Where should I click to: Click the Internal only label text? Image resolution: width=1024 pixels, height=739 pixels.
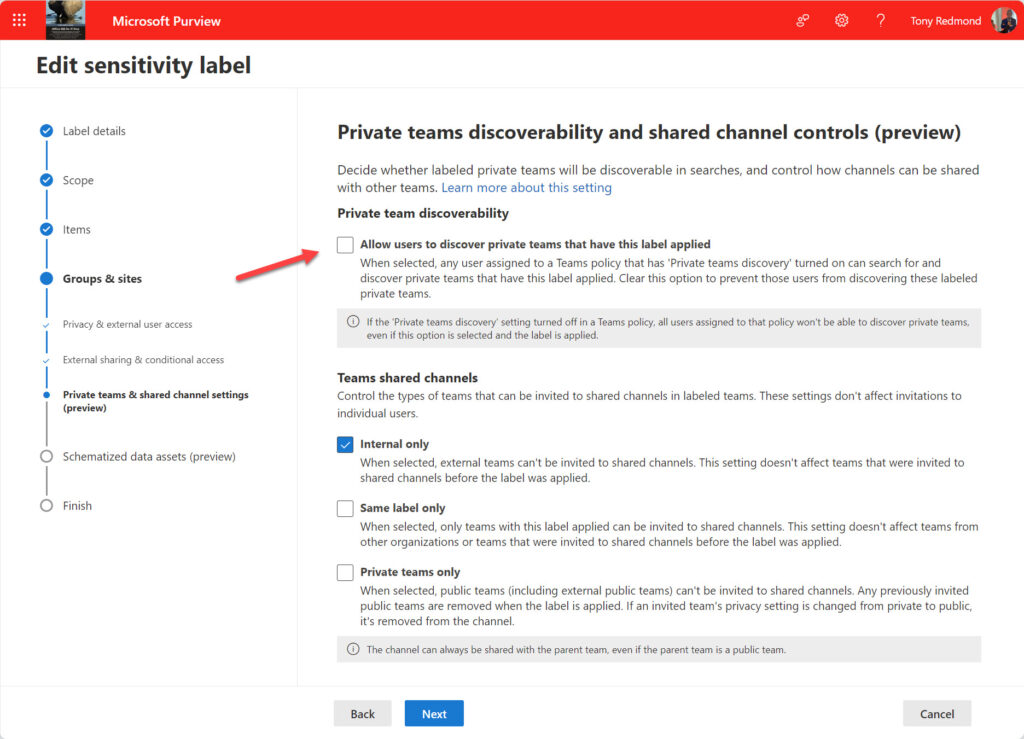point(394,445)
